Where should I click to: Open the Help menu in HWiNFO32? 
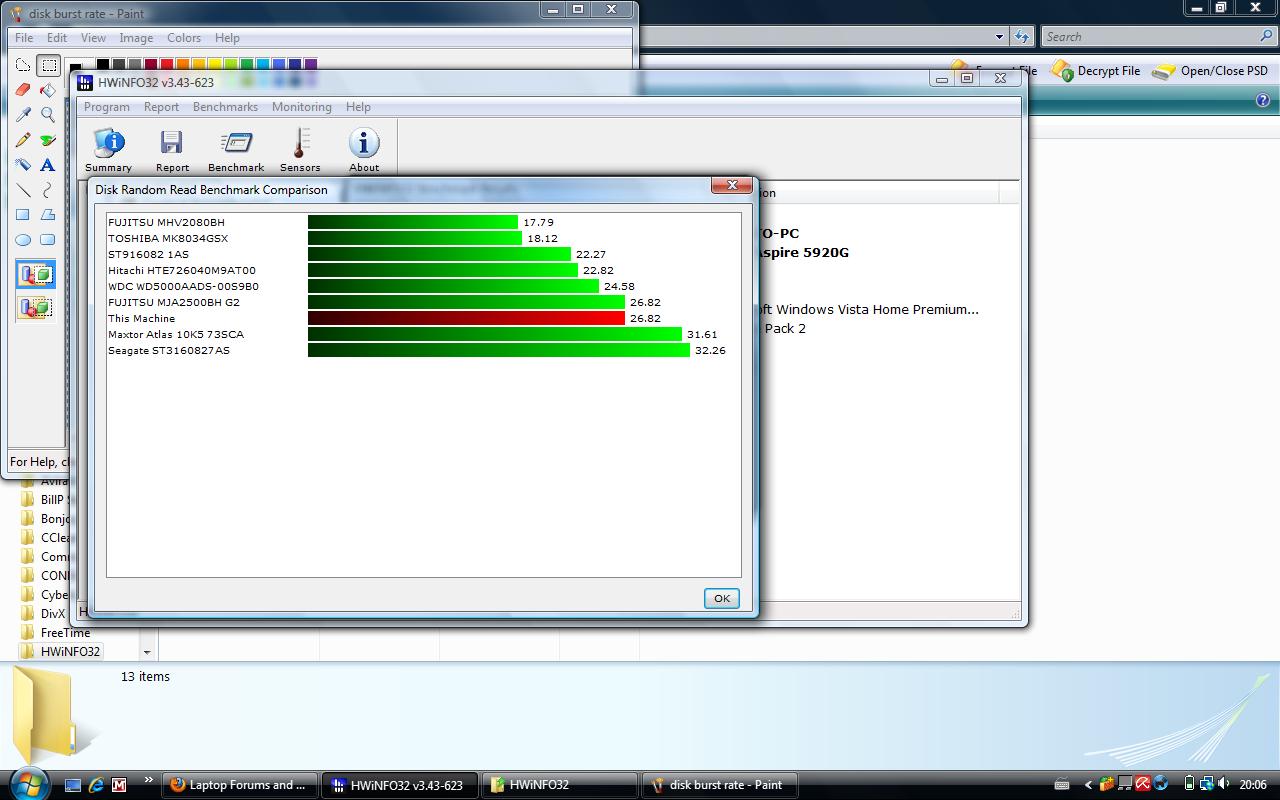(x=358, y=107)
